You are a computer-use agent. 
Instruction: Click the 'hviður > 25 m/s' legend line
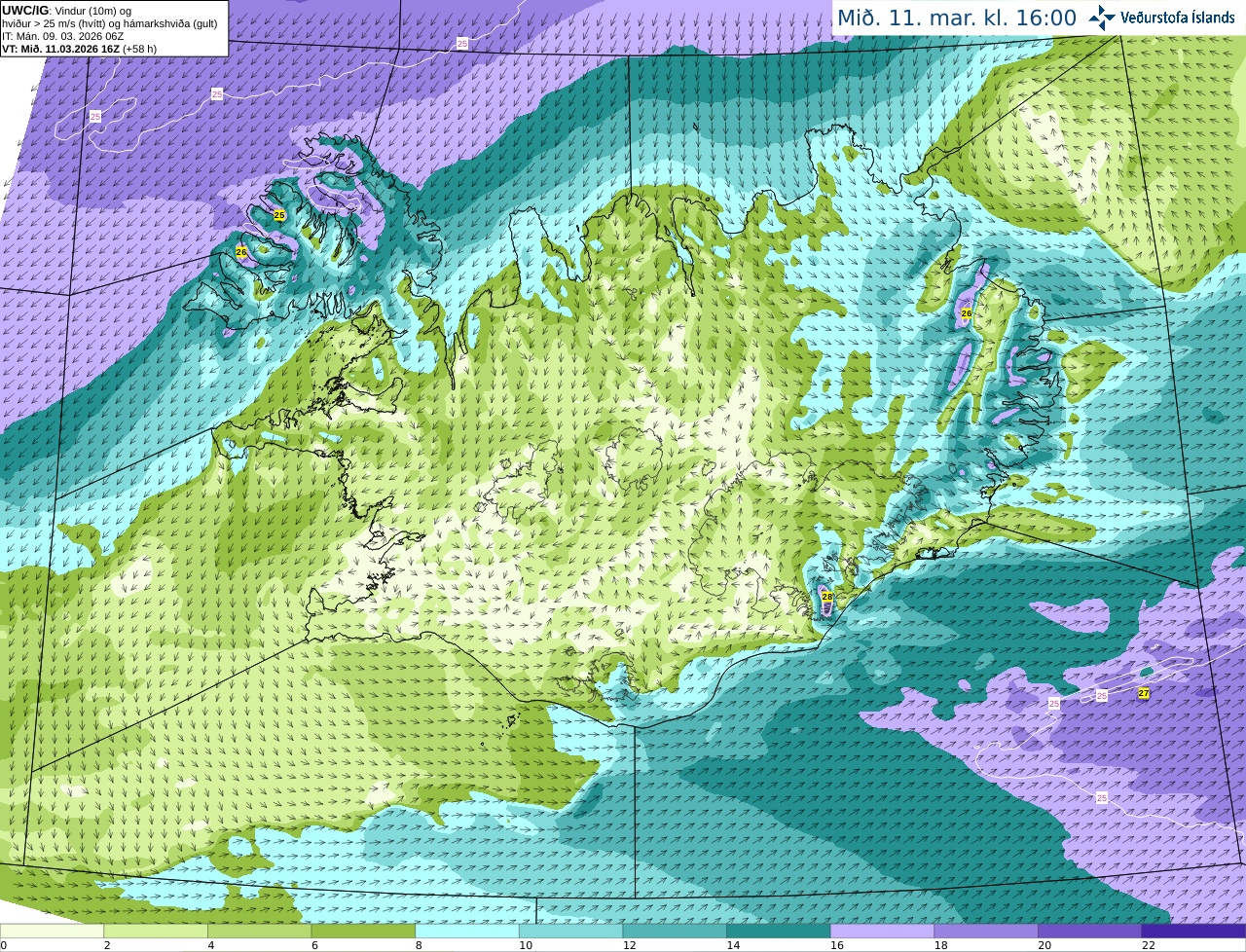click(110, 23)
